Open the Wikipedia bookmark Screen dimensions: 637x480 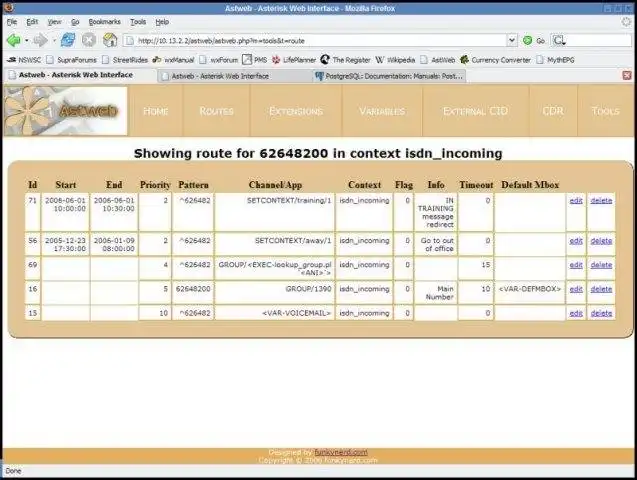click(x=395, y=60)
